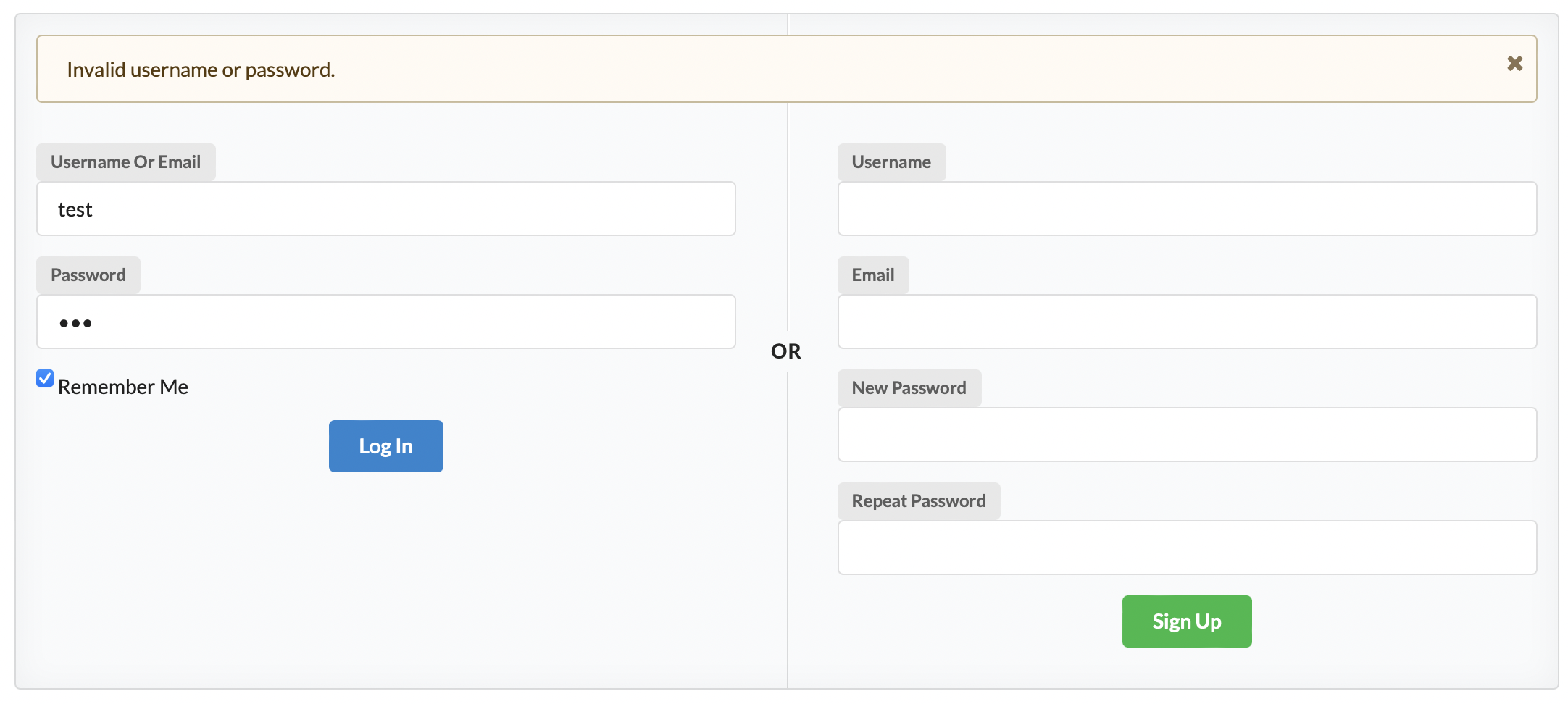Select the text 'test' in the login field
Screen dimensions: 1568x704
coord(75,209)
